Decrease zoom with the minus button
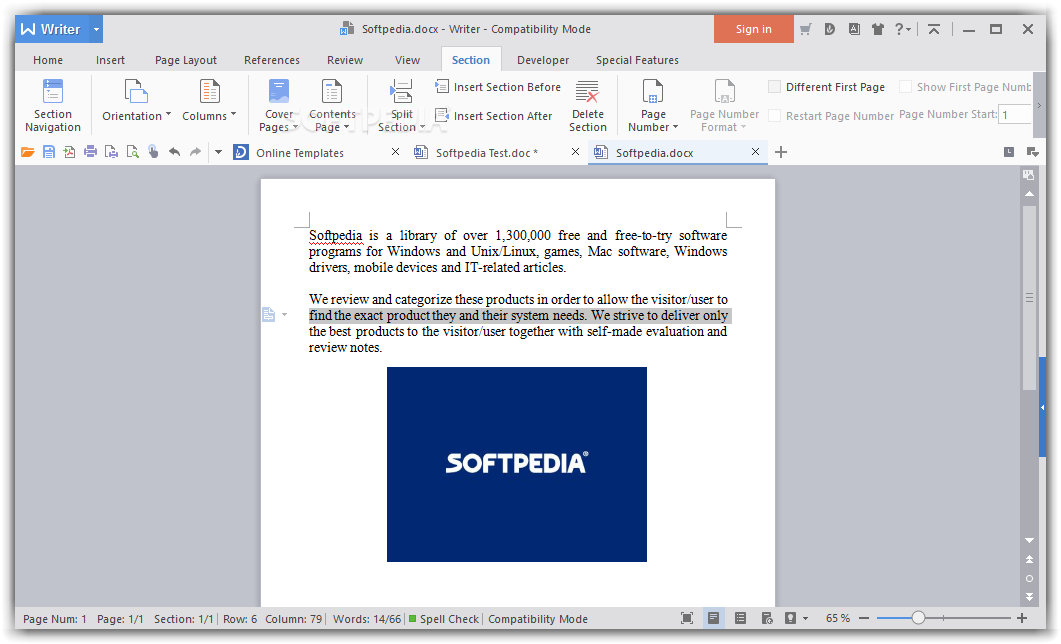 [x=864, y=618]
